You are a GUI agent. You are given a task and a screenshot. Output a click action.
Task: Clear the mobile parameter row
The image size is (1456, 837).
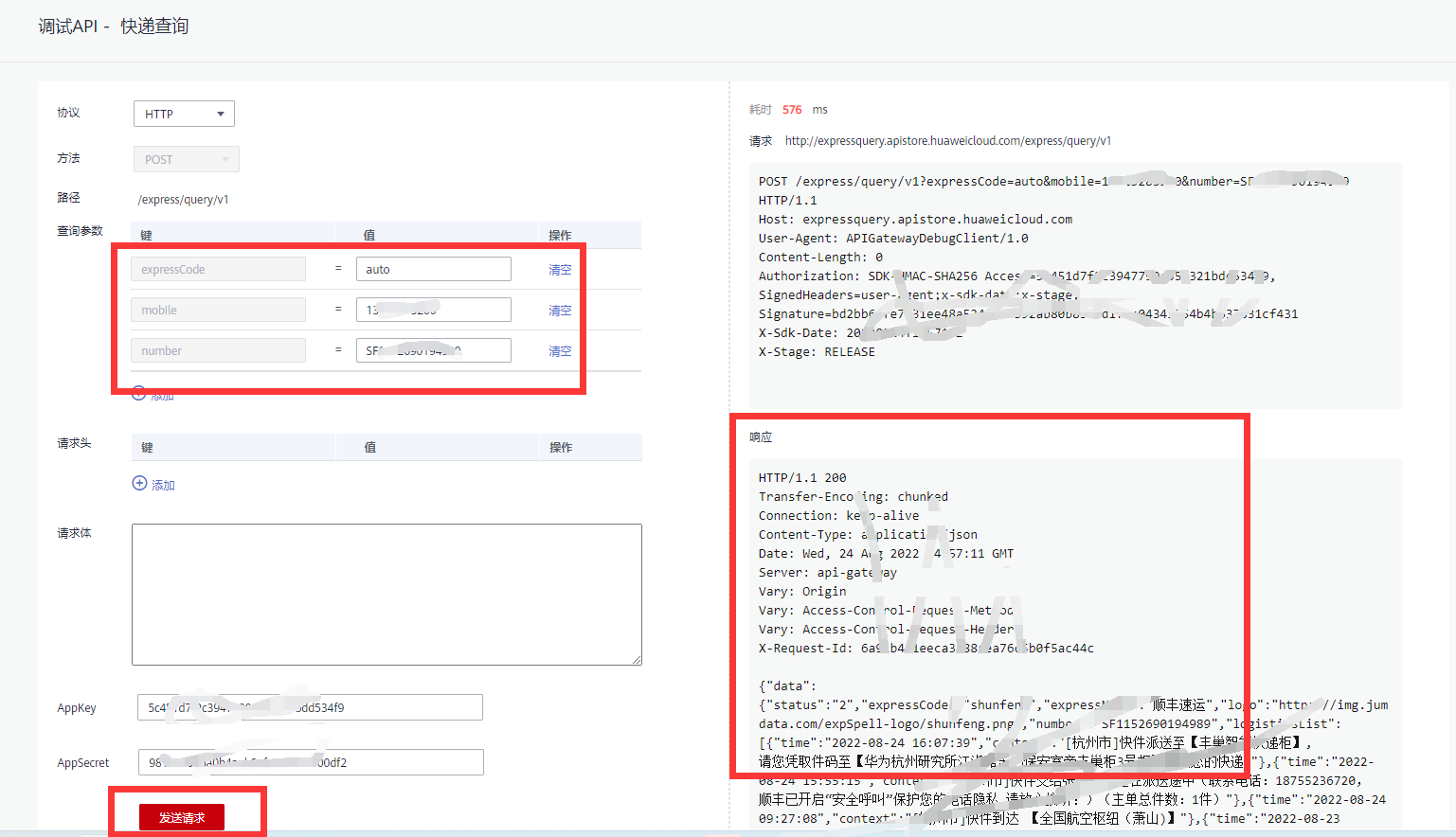coord(560,311)
